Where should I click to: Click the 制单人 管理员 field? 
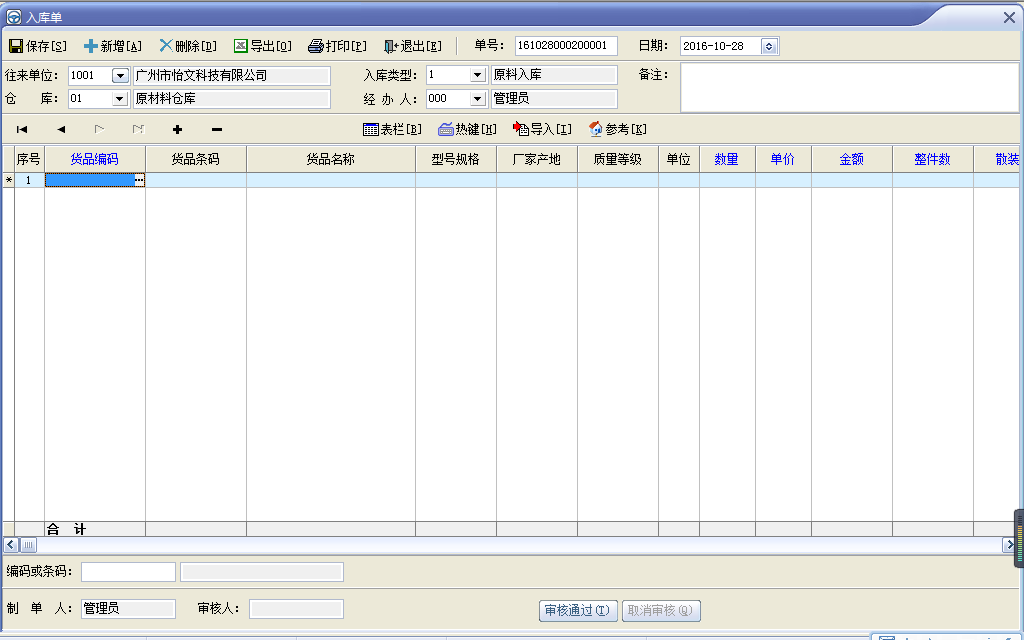(x=128, y=609)
